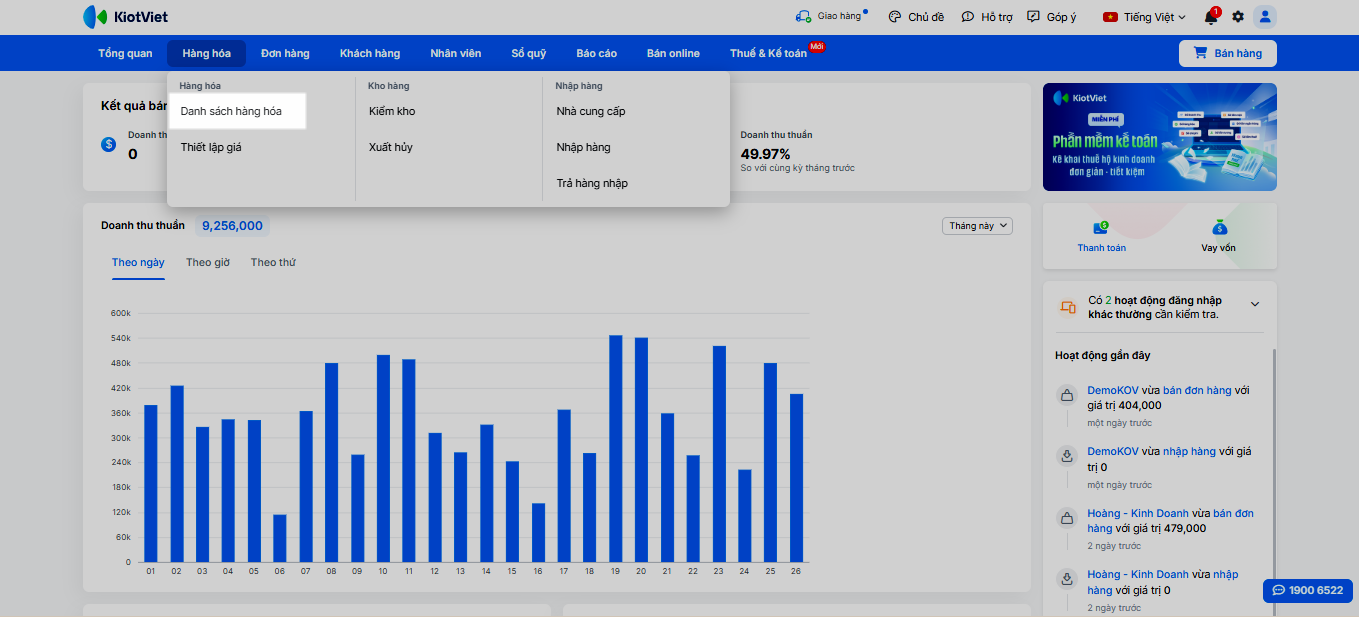Click the chart bar for day 06
This screenshot has height=617, width=1359.
pyautogui.click(x=280, y=538)
